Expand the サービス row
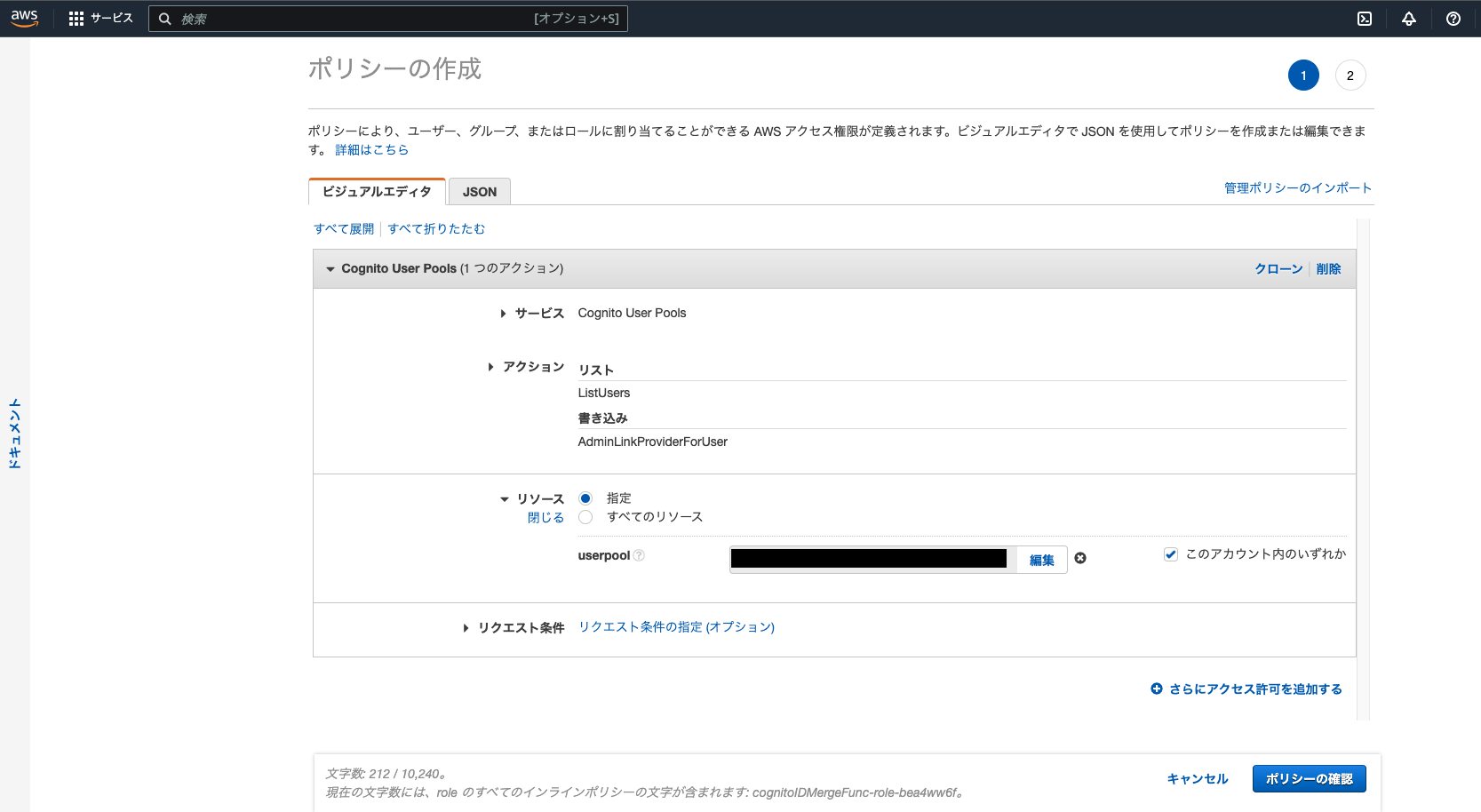1481x812 pixels. click(x=503, y=314)
